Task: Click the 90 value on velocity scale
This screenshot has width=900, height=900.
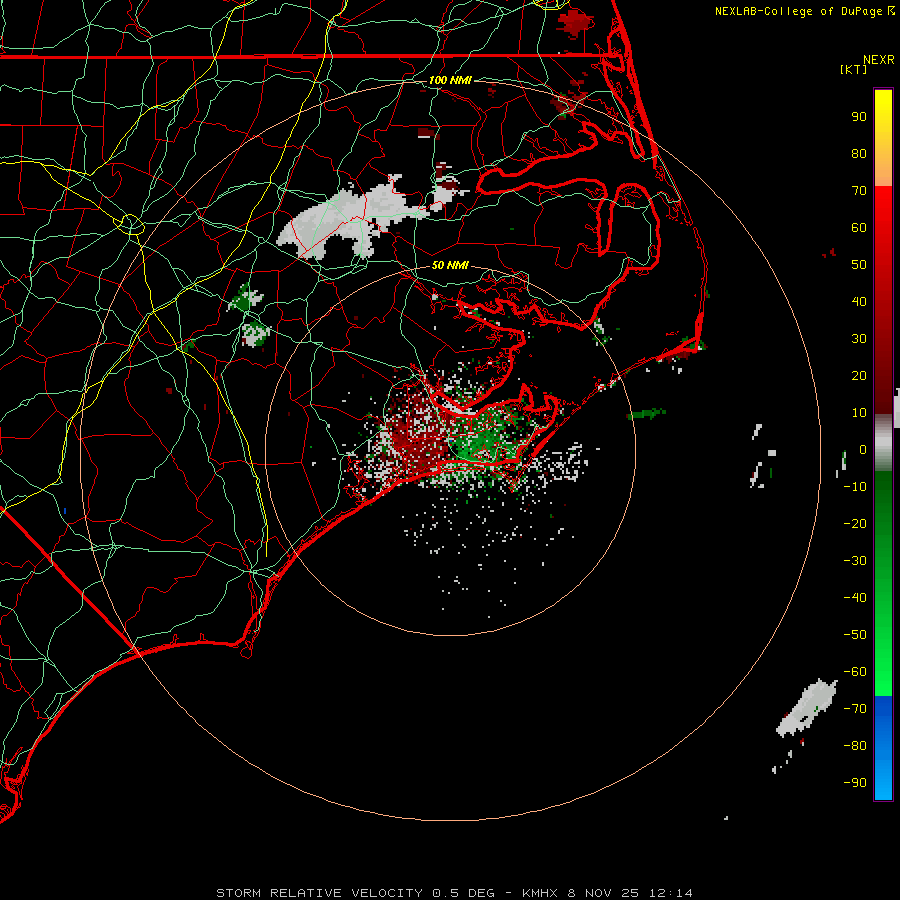Action: [859, 117]
